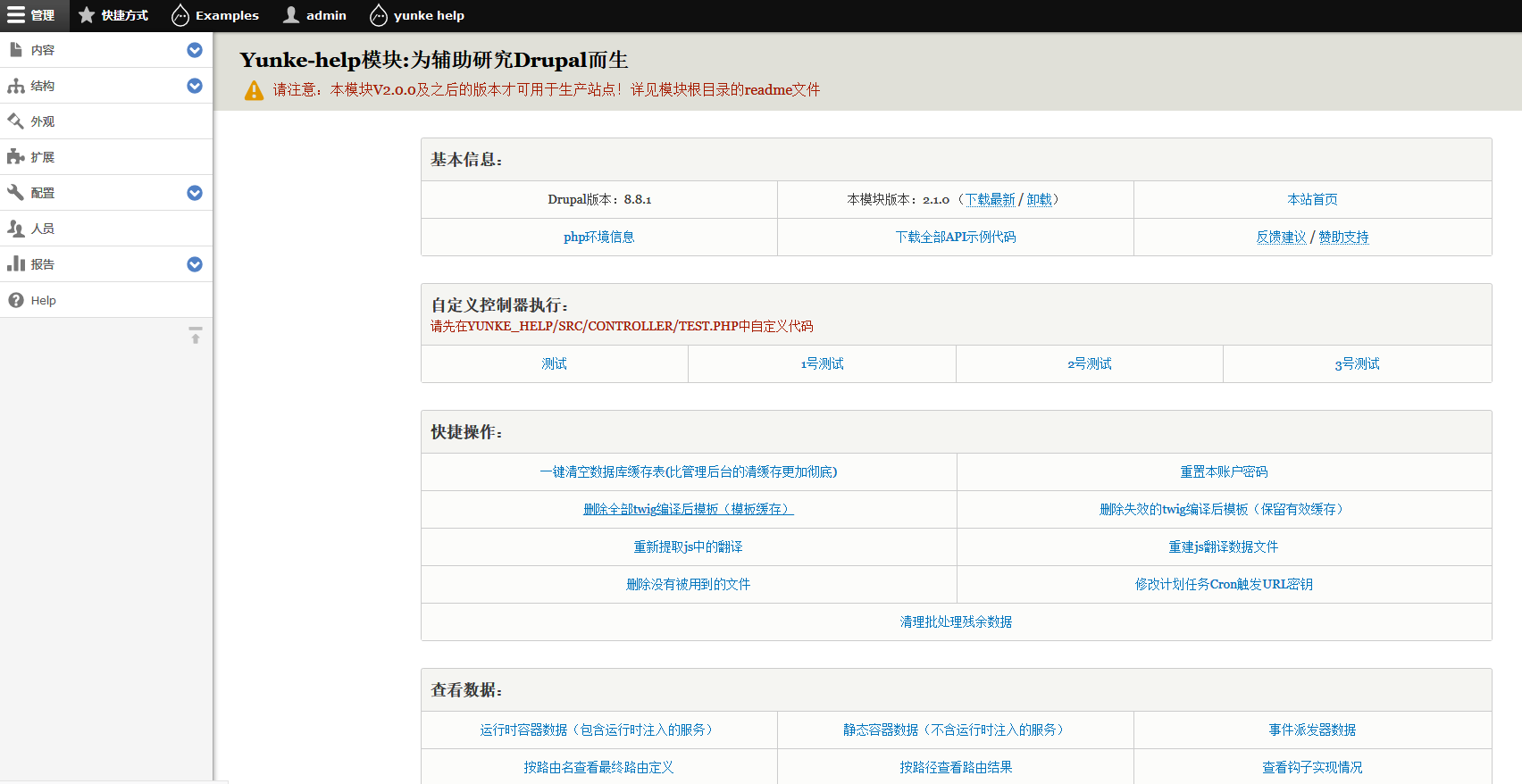Image resolution: width=1522 pixels, height=784 pixels.
Task: Run the 测试 controller link
Action: 554,363
